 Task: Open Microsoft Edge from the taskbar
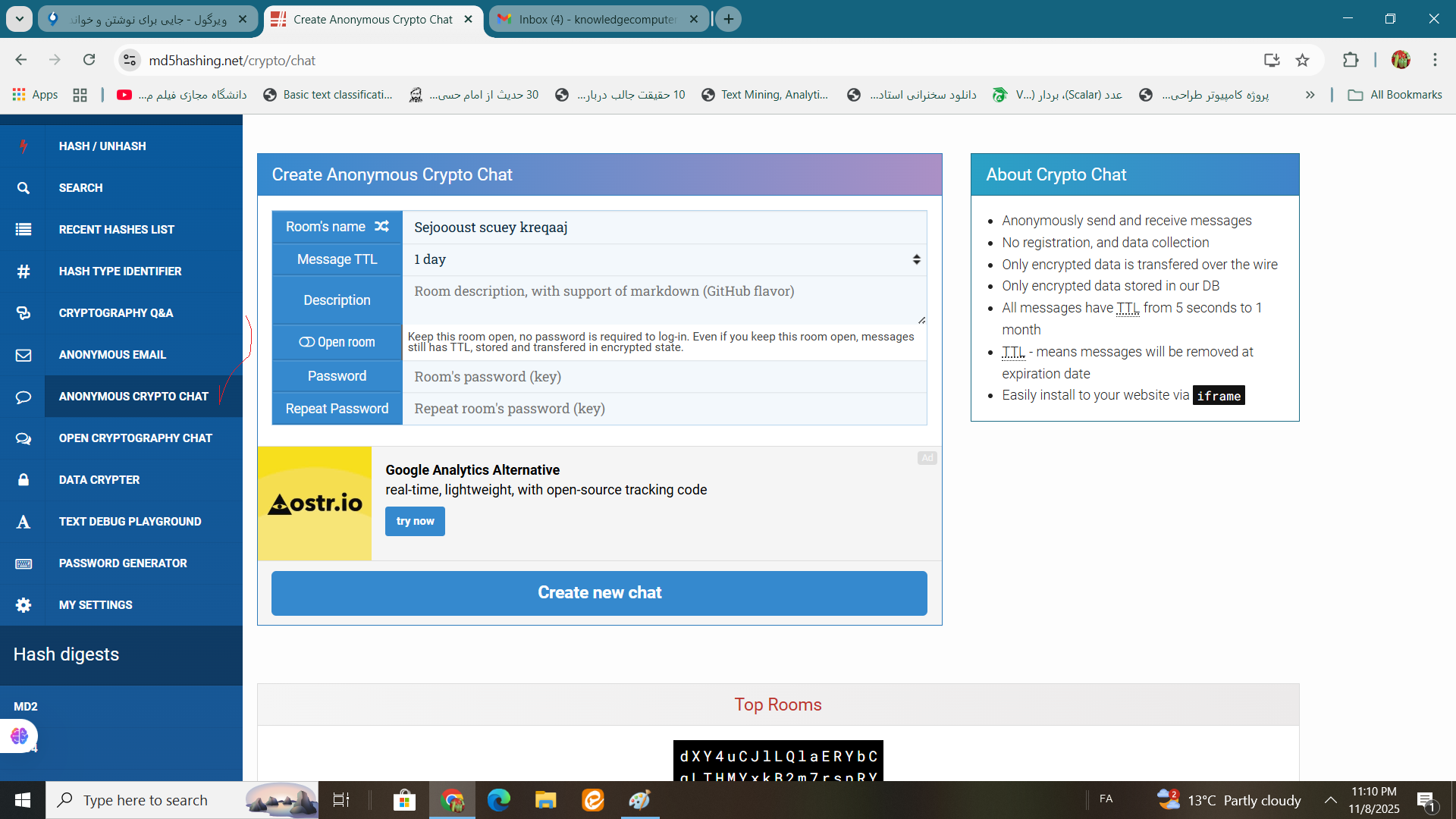coord(498,800)
